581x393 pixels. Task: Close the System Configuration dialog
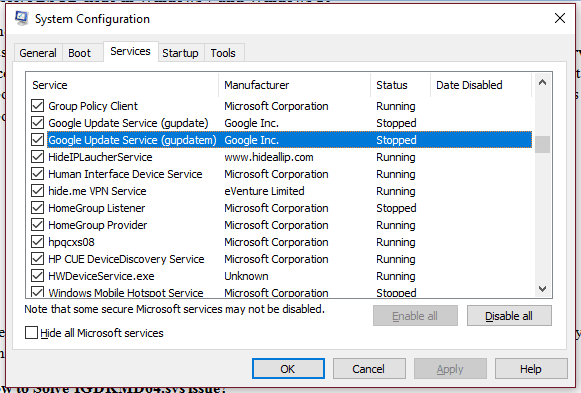point(560,18)
